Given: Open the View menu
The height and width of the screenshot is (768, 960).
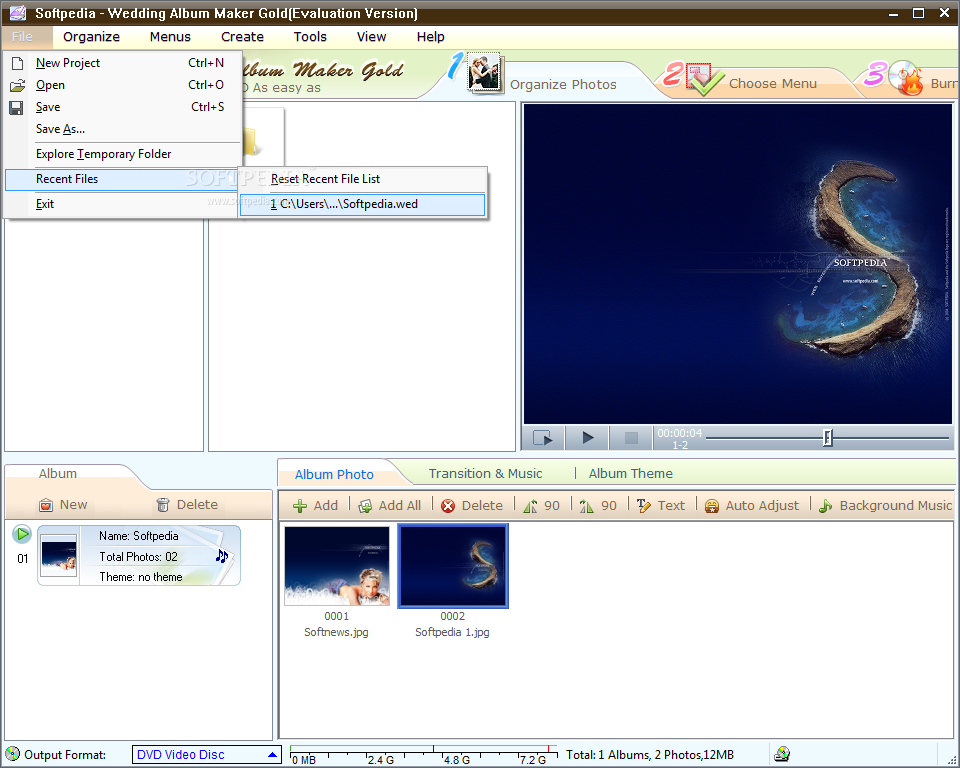Looking at the screenshot, I should tap(372, 37).
